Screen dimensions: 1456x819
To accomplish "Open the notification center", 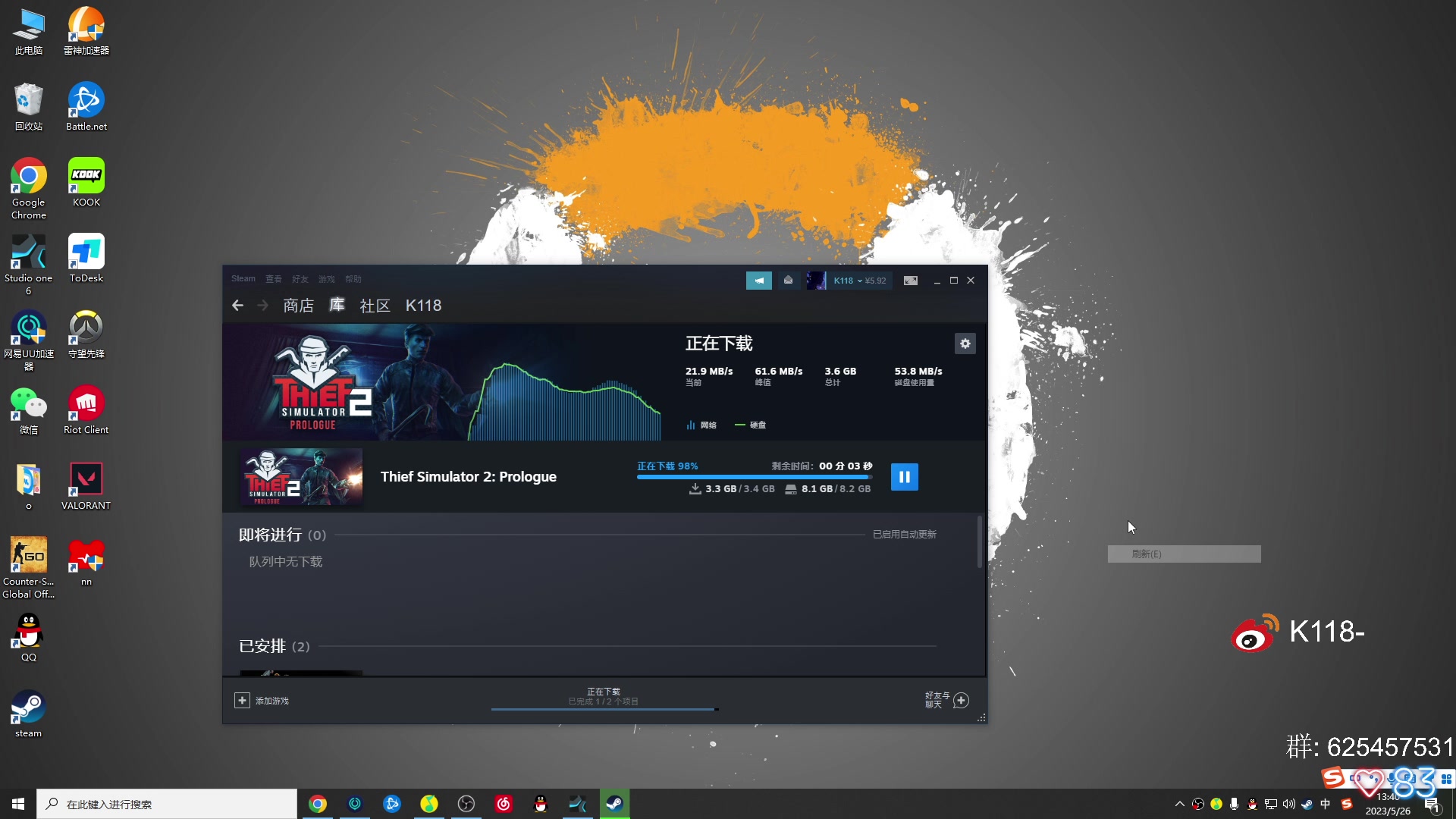I will (x=1432, y=804).
